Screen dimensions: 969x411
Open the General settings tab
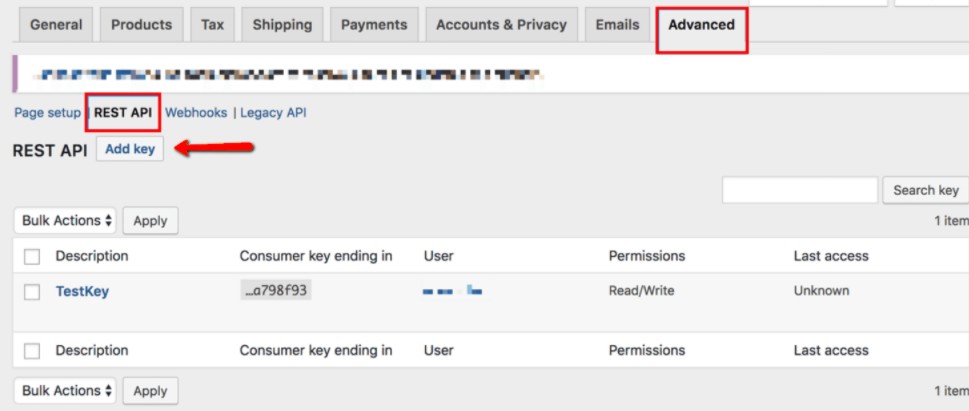pos(56,25)
